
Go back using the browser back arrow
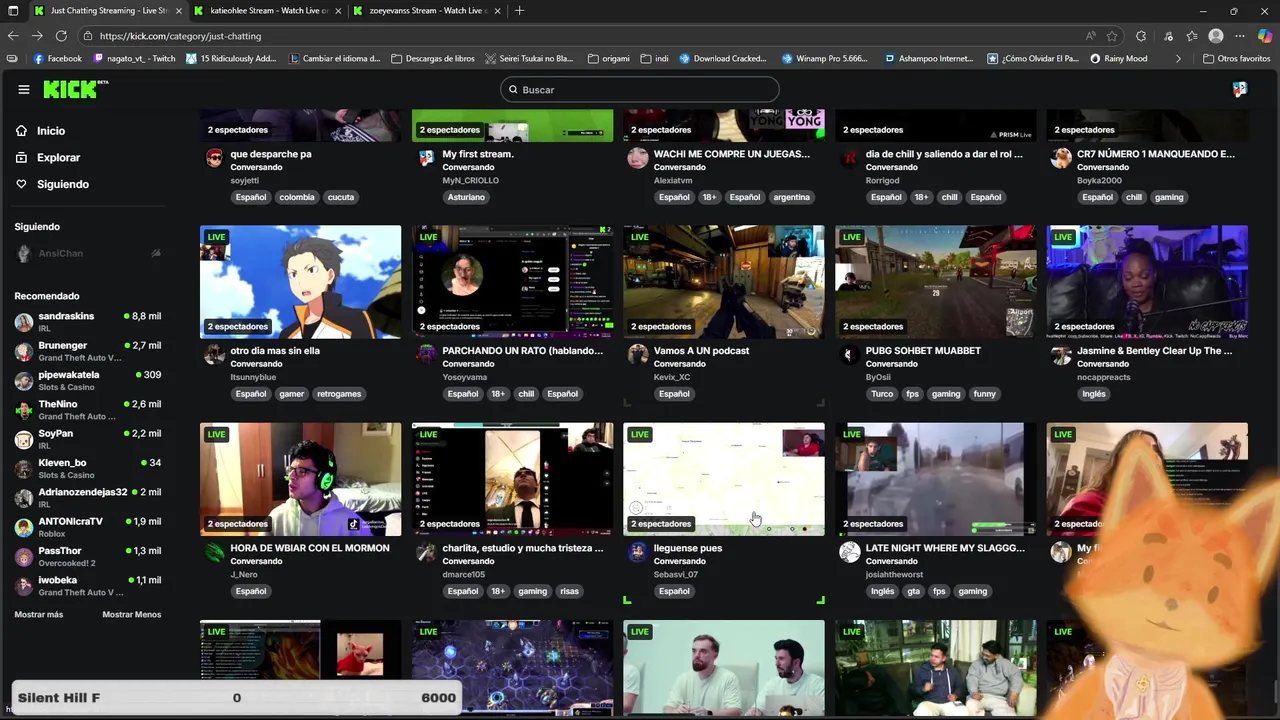(13, 36)
